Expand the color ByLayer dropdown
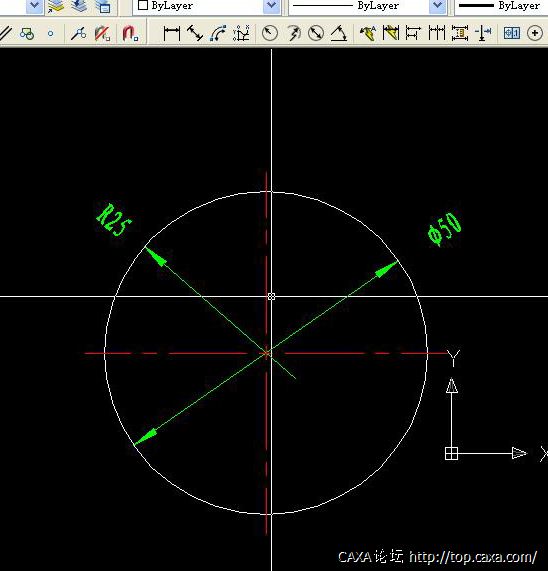 tap(271, 6)
